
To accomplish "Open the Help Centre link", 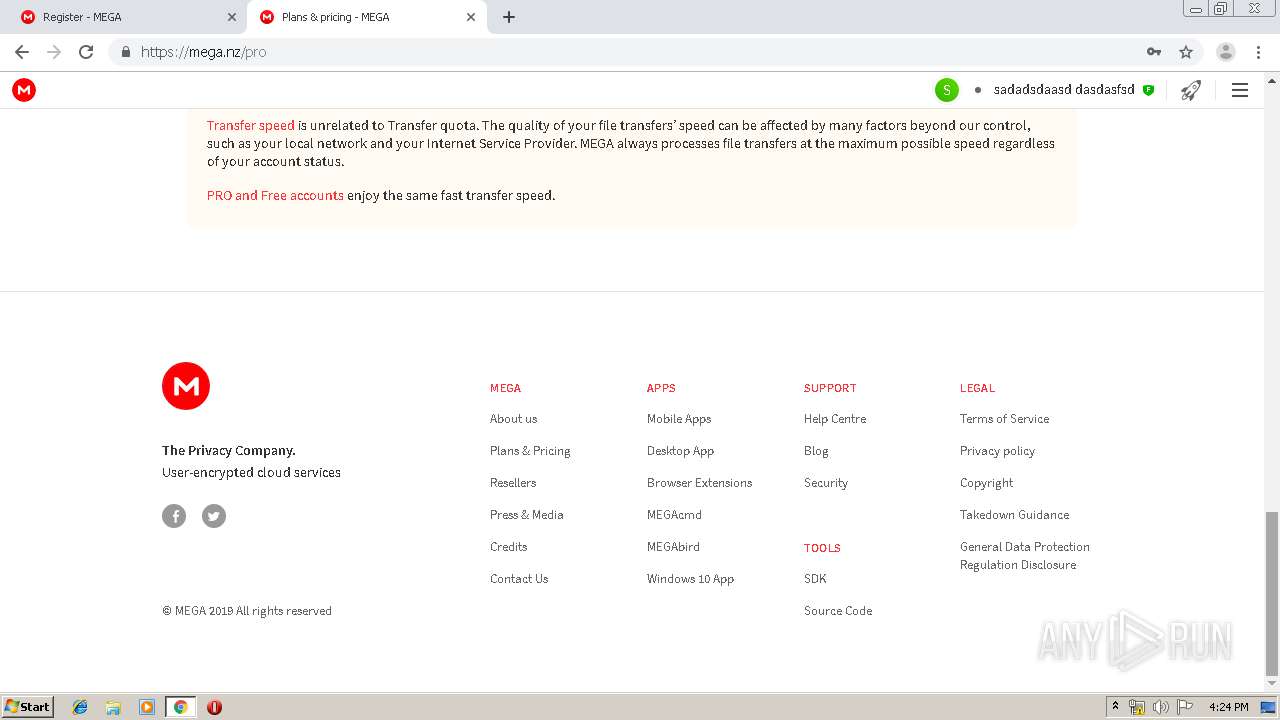I will 835,419.
